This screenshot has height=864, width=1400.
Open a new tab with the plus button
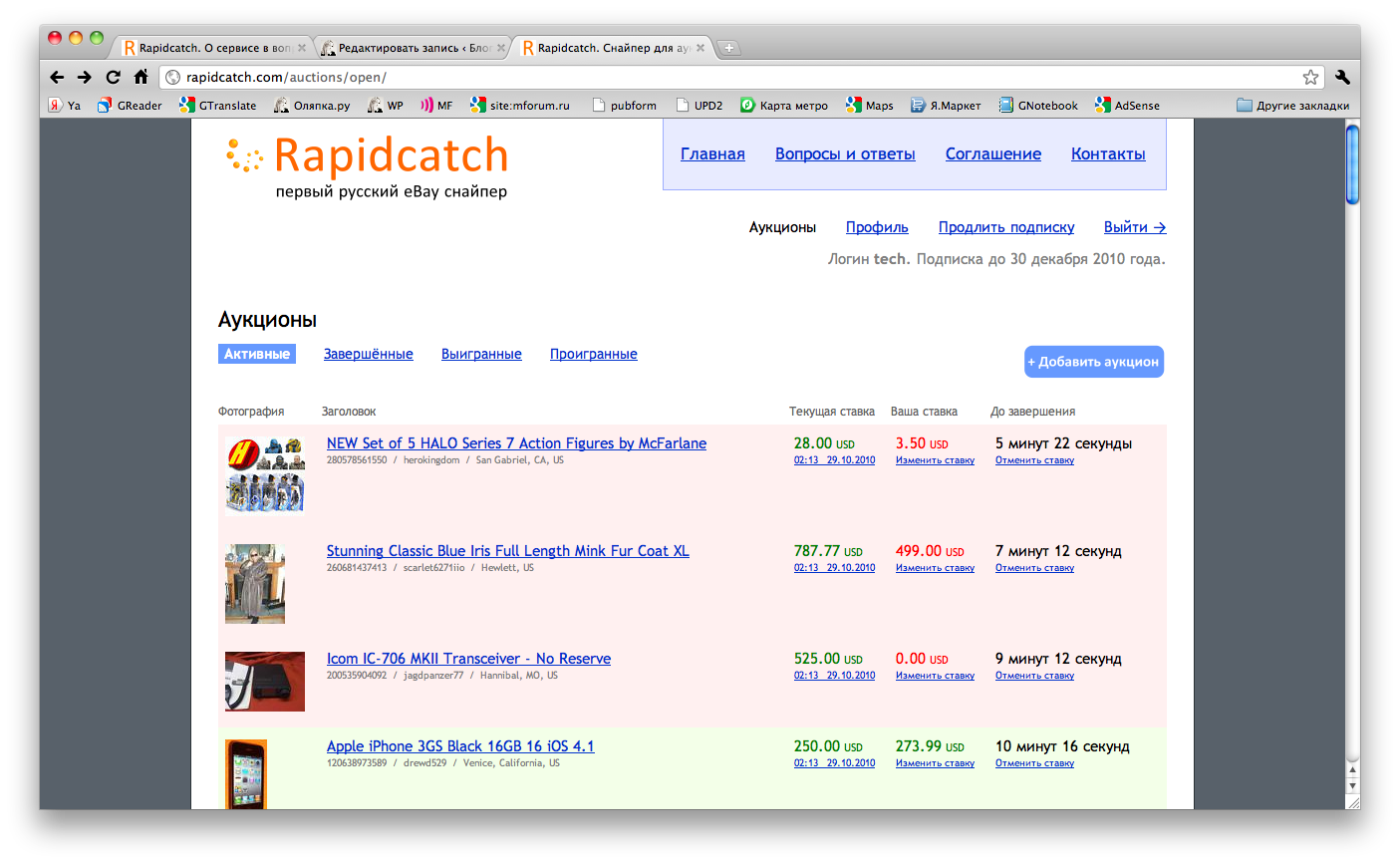(729, 47)
